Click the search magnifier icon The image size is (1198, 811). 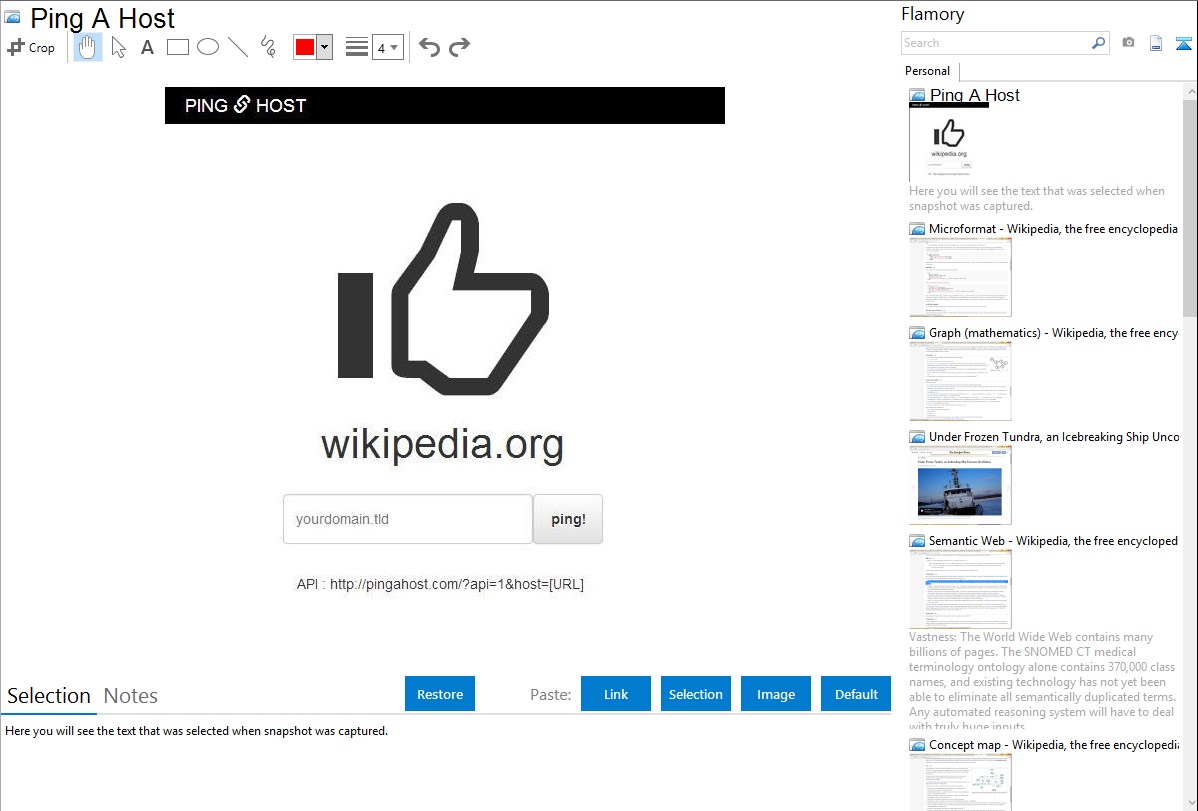click(1099, 43)
